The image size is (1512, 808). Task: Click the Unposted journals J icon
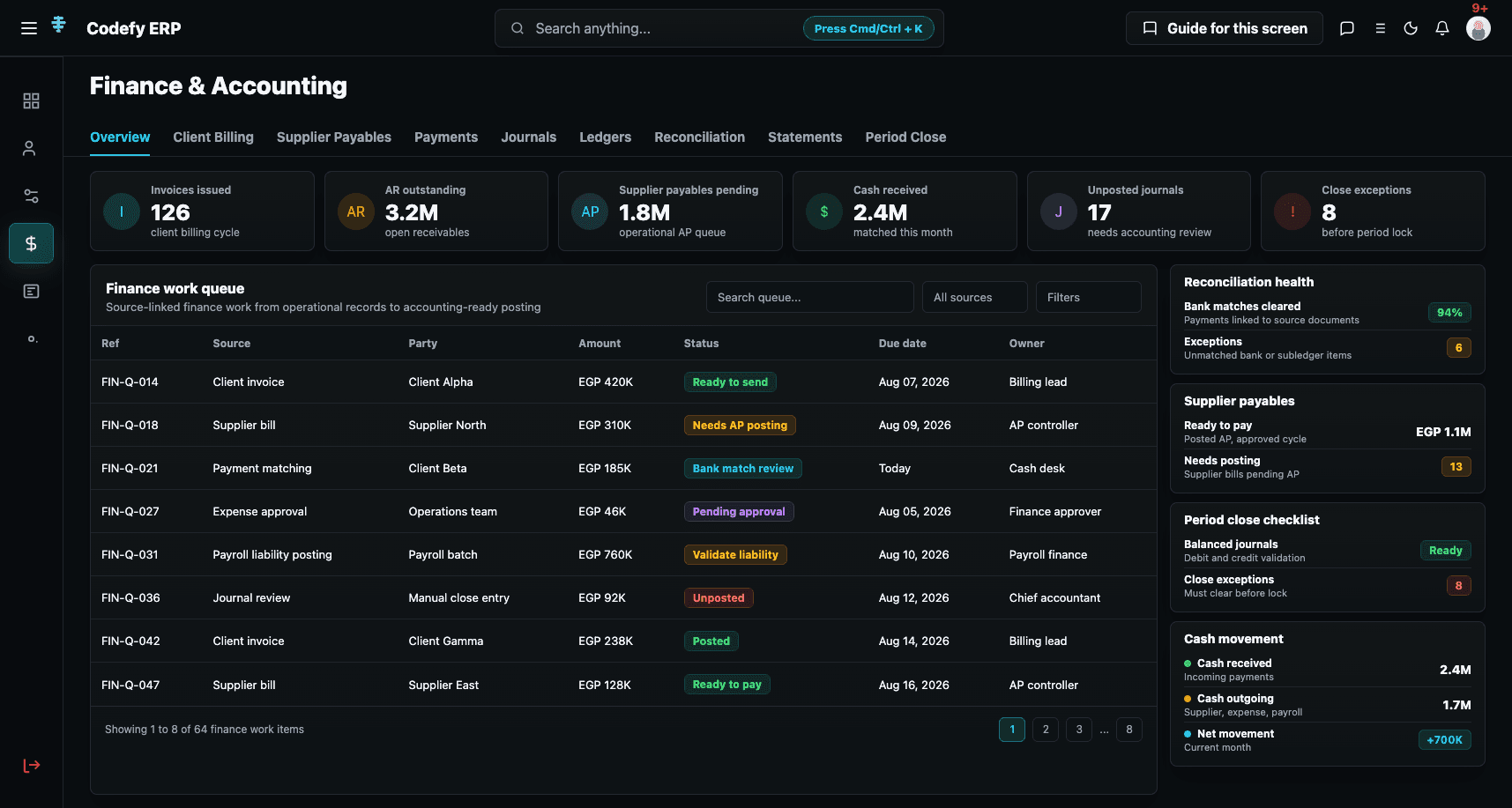click(1059, 211)
